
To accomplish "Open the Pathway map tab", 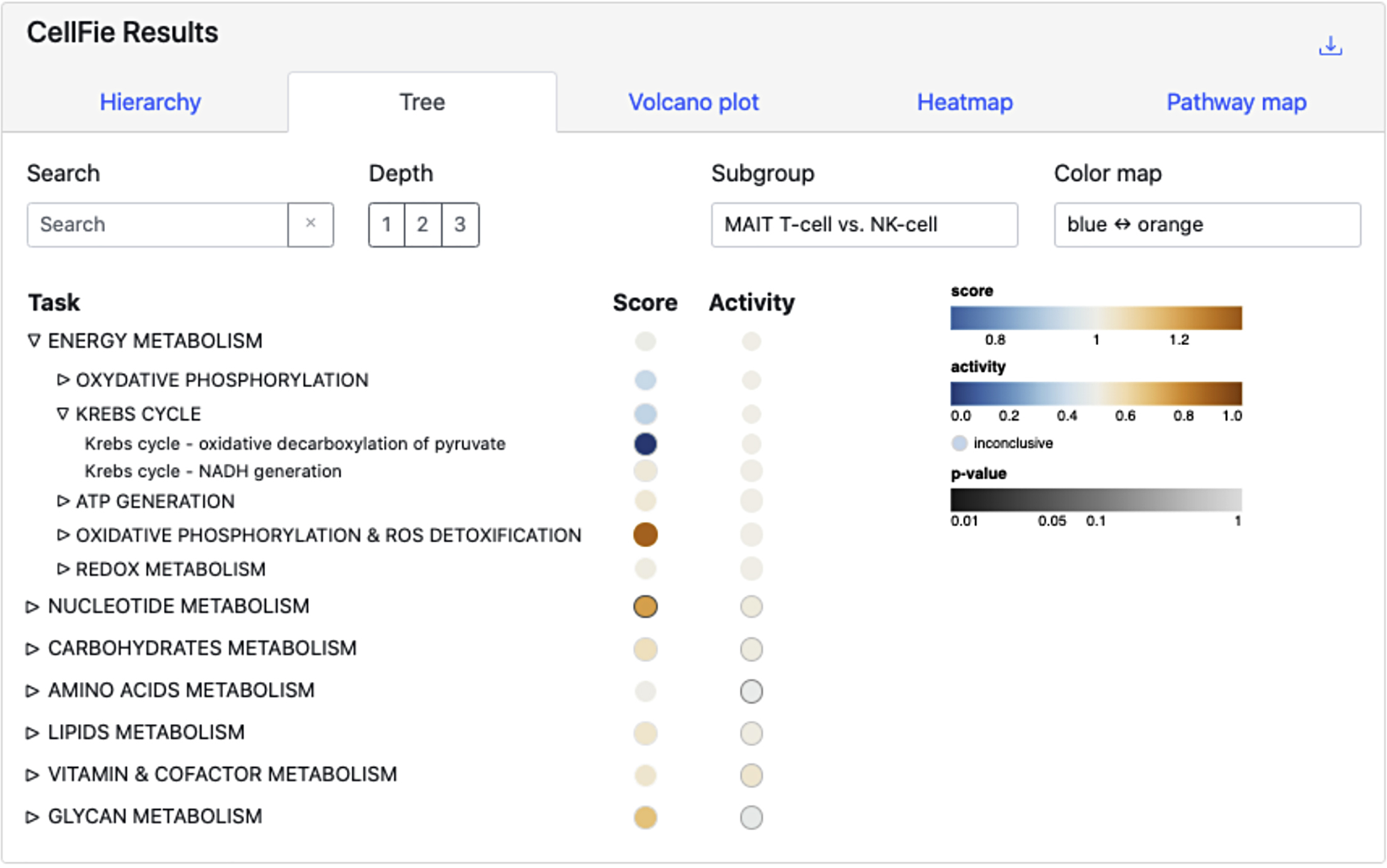I will coord(1236,102).
